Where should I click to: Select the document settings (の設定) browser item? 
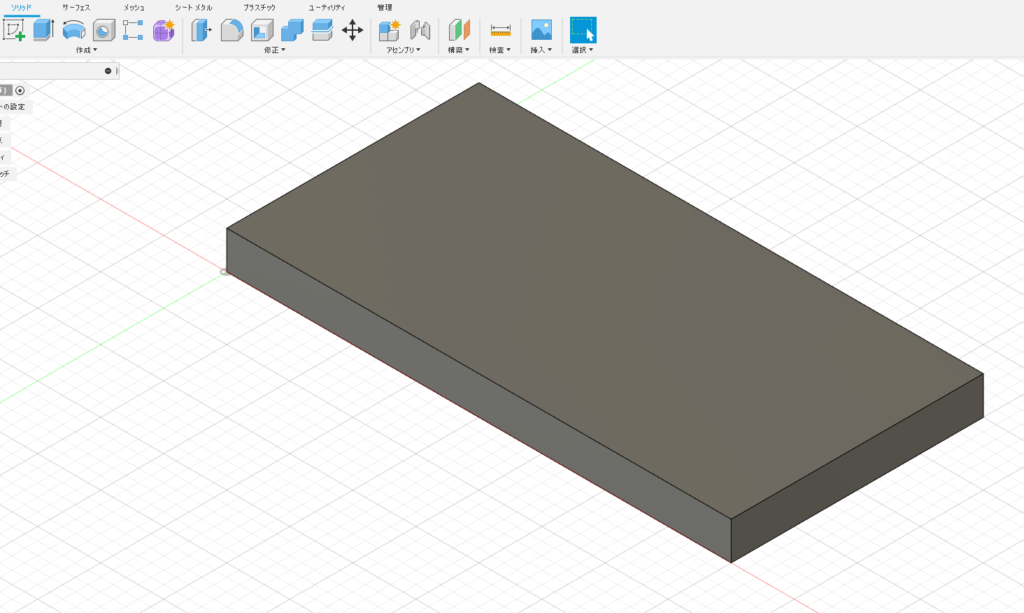pyautogui.click(x=13, y=107)
